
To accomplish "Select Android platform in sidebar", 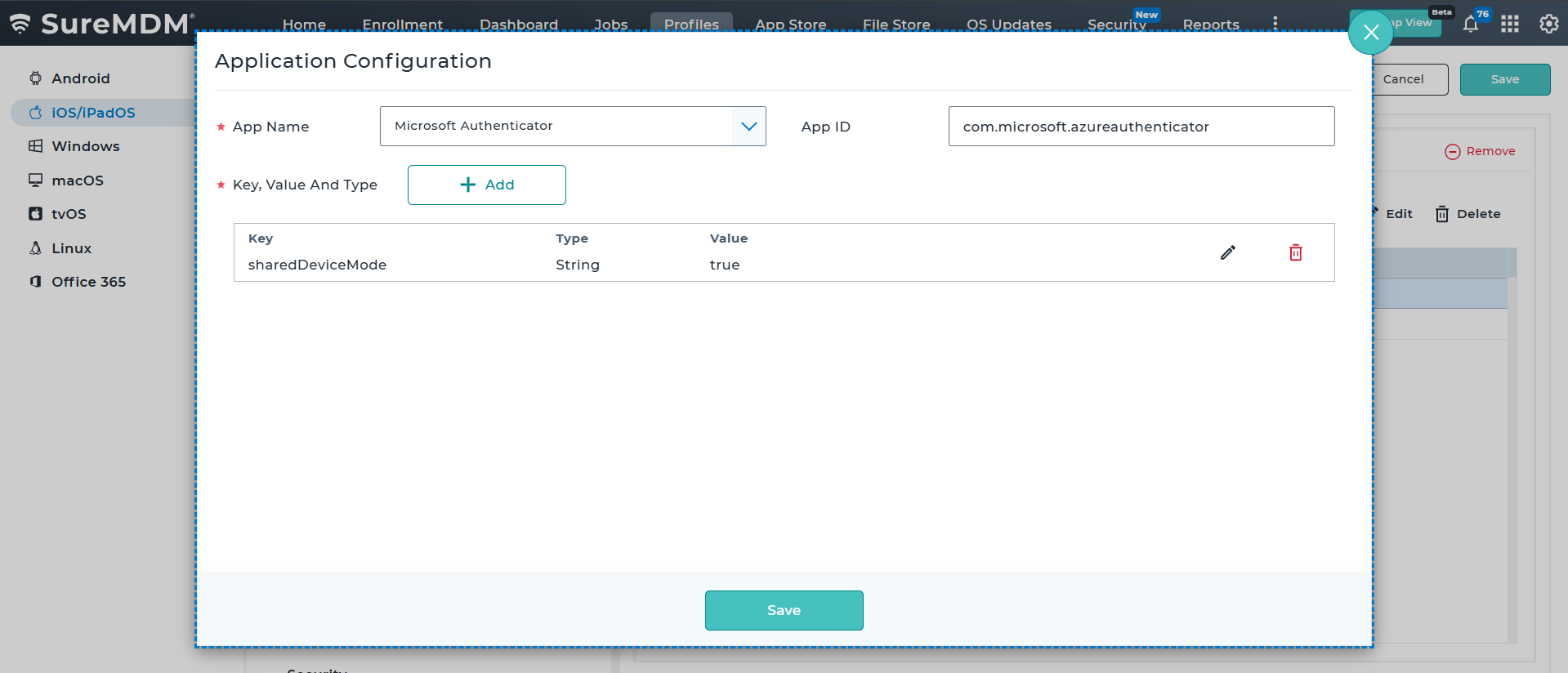I will click(x=80, y=78).
